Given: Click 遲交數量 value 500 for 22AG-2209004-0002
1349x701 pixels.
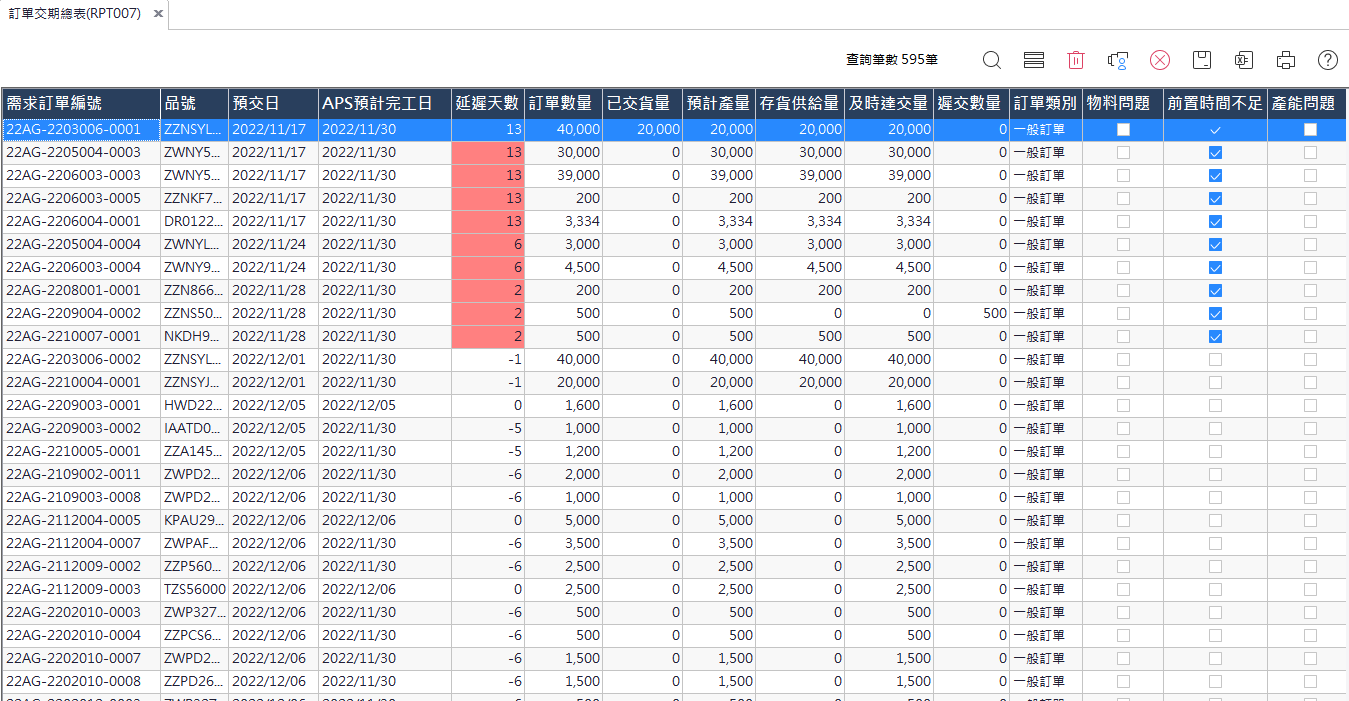Looking at the screenshot, I should click(971, 314).
